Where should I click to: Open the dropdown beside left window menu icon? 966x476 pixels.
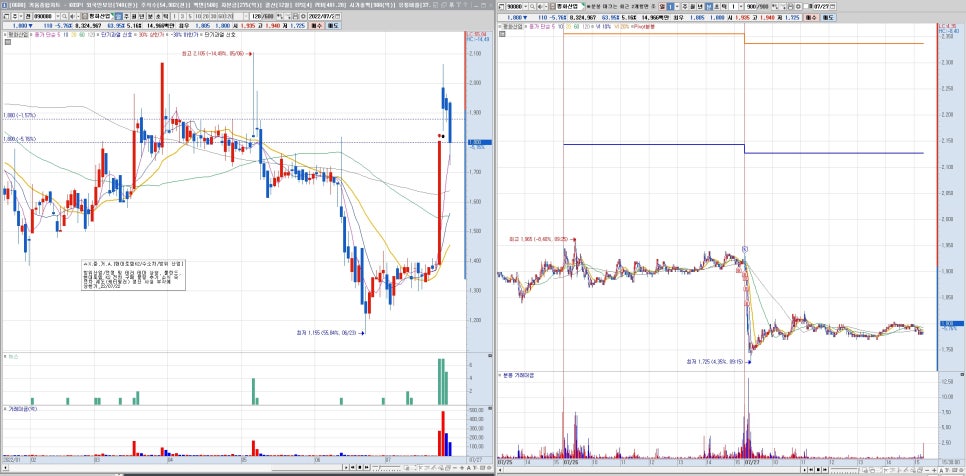pos(21,17)
